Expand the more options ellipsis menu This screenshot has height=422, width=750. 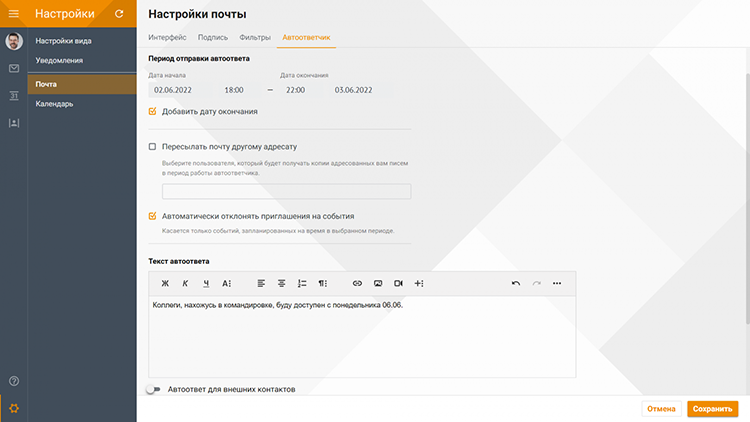pos(557,283)
